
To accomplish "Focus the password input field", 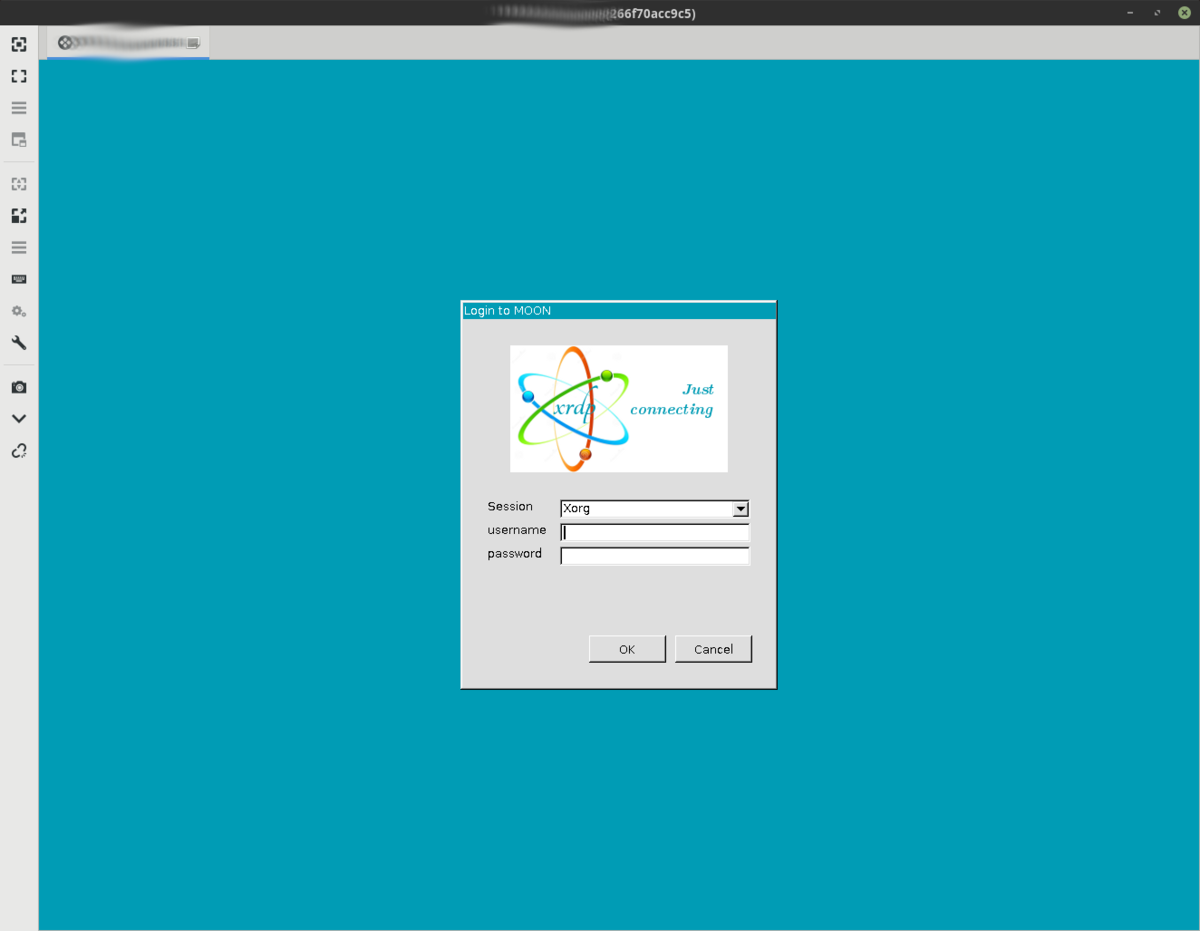I will (654, 556).
